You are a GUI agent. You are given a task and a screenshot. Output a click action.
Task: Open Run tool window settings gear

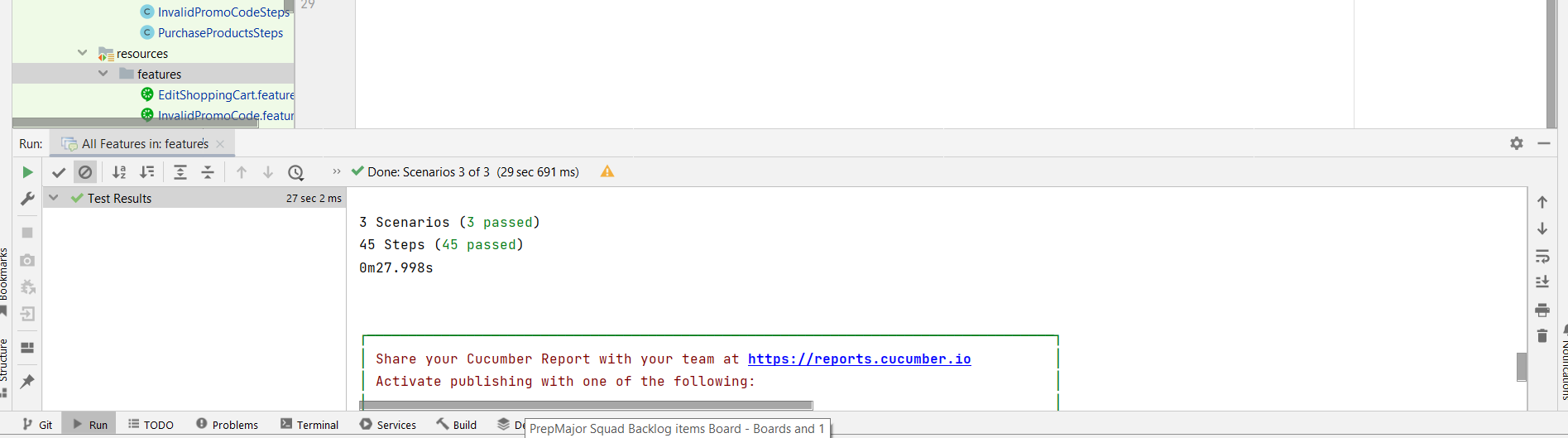tap(1517, 143)
